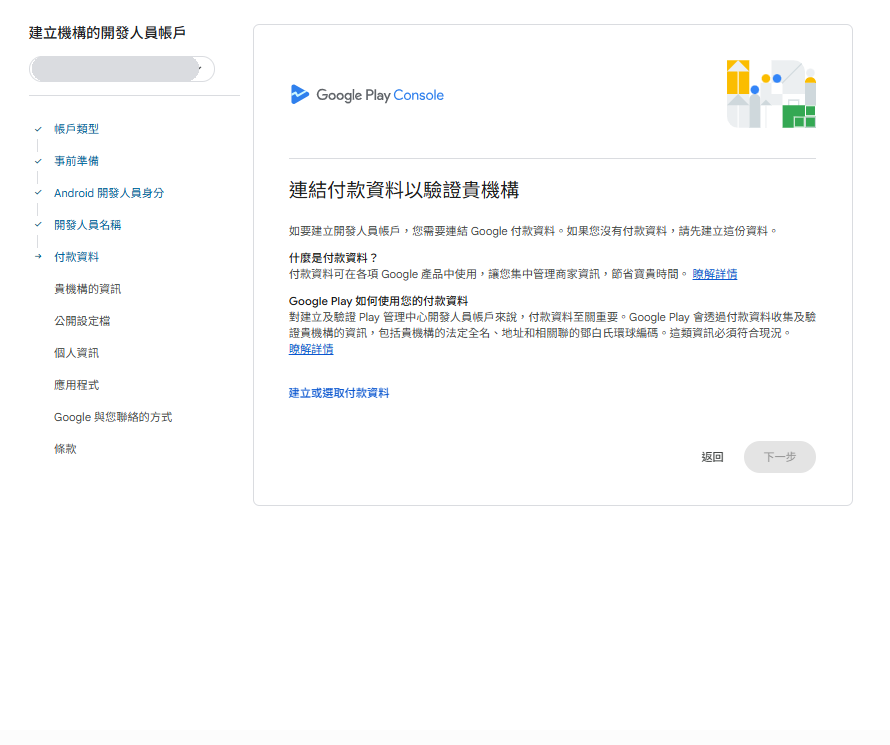Click checkmark icon beside 帳戶類型
Image resolution: width=890 pixels, height=745 pixels.
tap(38, 129)
